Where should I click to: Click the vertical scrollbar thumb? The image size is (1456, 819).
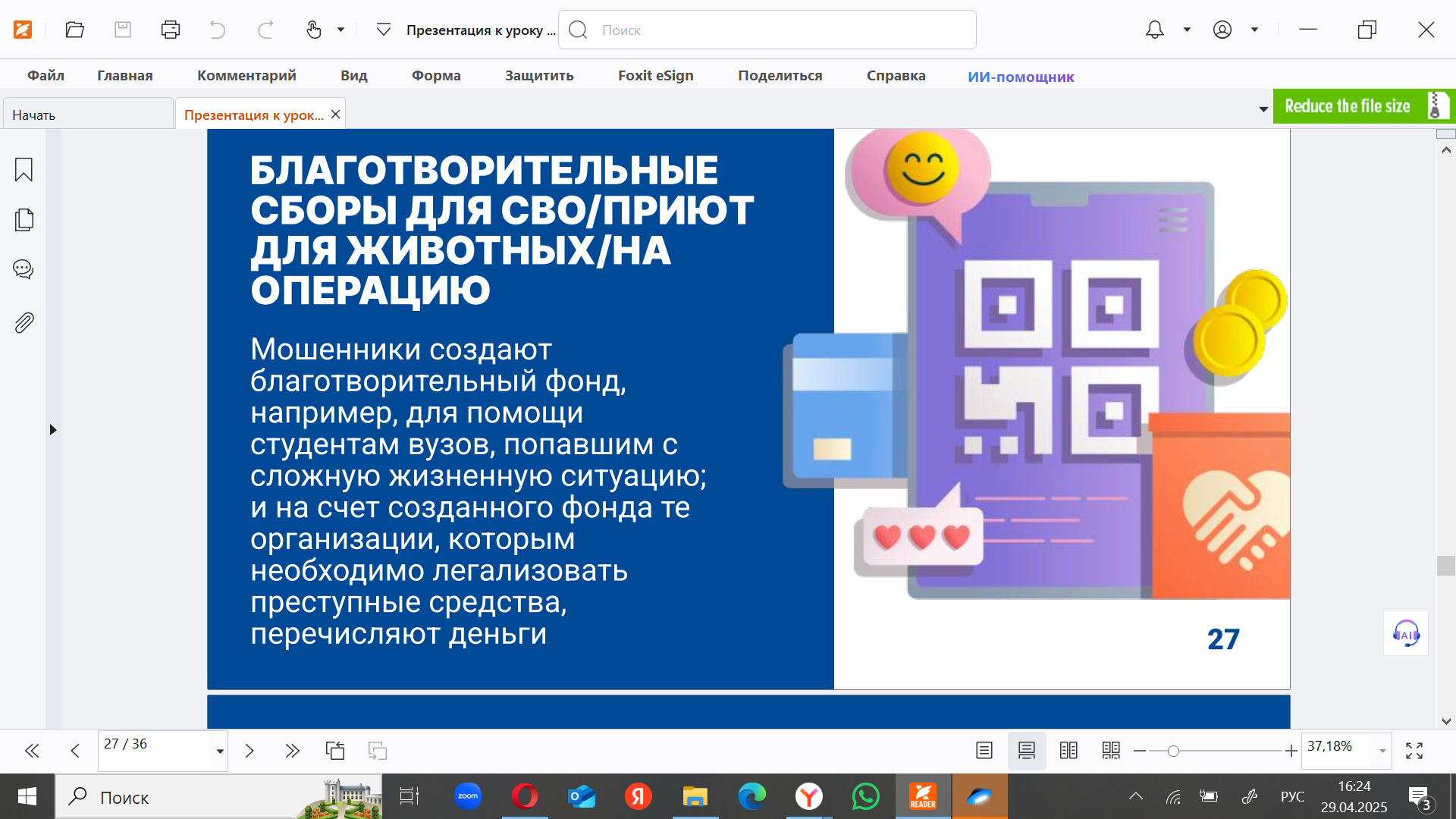pyautogui.click(x=1446, y=566)
